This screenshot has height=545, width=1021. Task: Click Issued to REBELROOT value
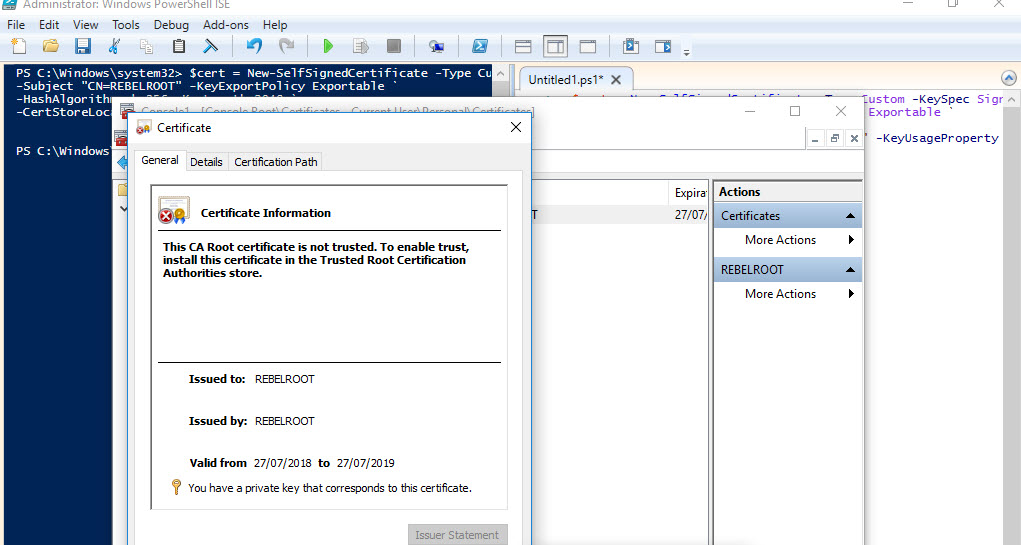[x=285, y=379]
